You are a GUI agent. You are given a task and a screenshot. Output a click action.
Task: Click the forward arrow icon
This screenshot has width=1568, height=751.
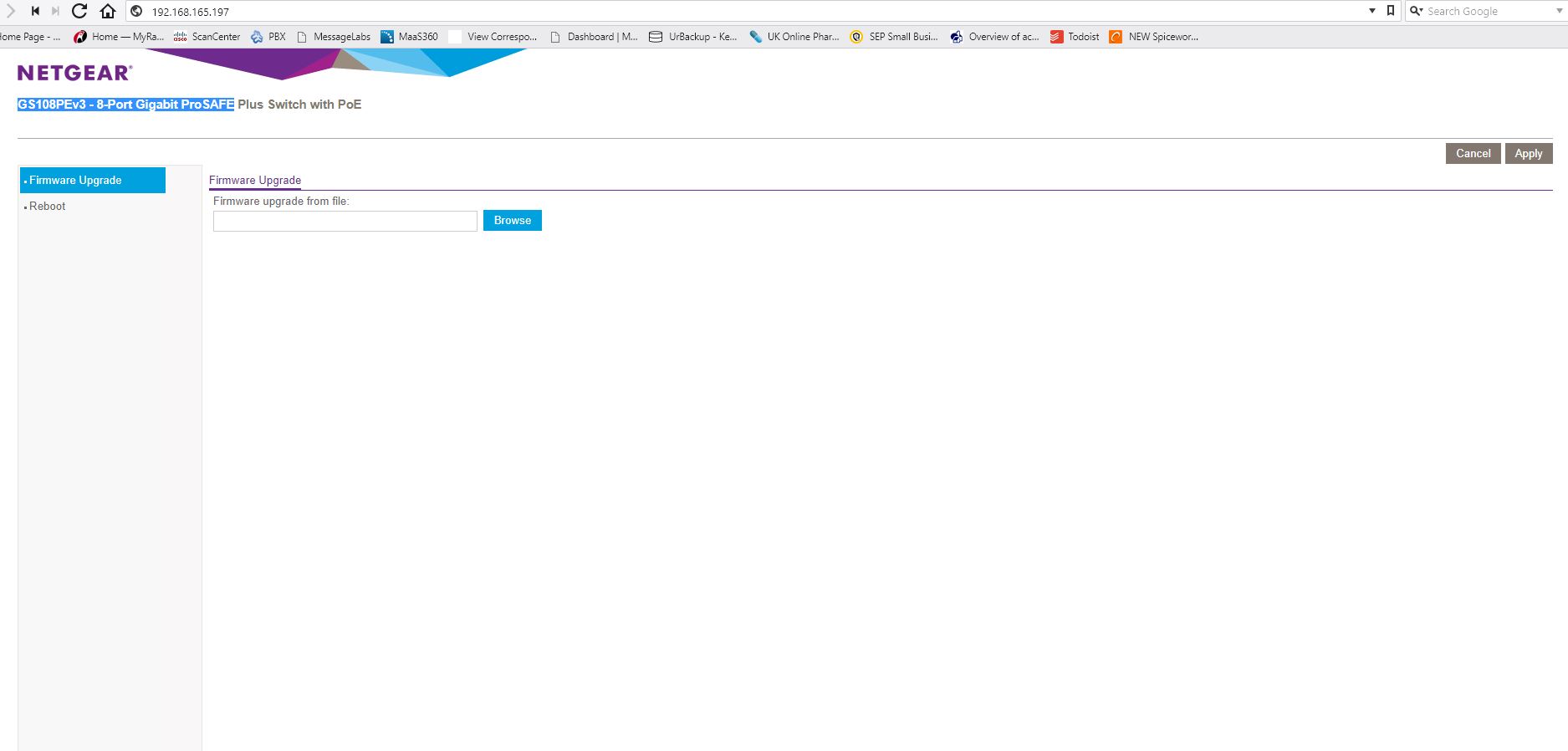tap(11, 11)
